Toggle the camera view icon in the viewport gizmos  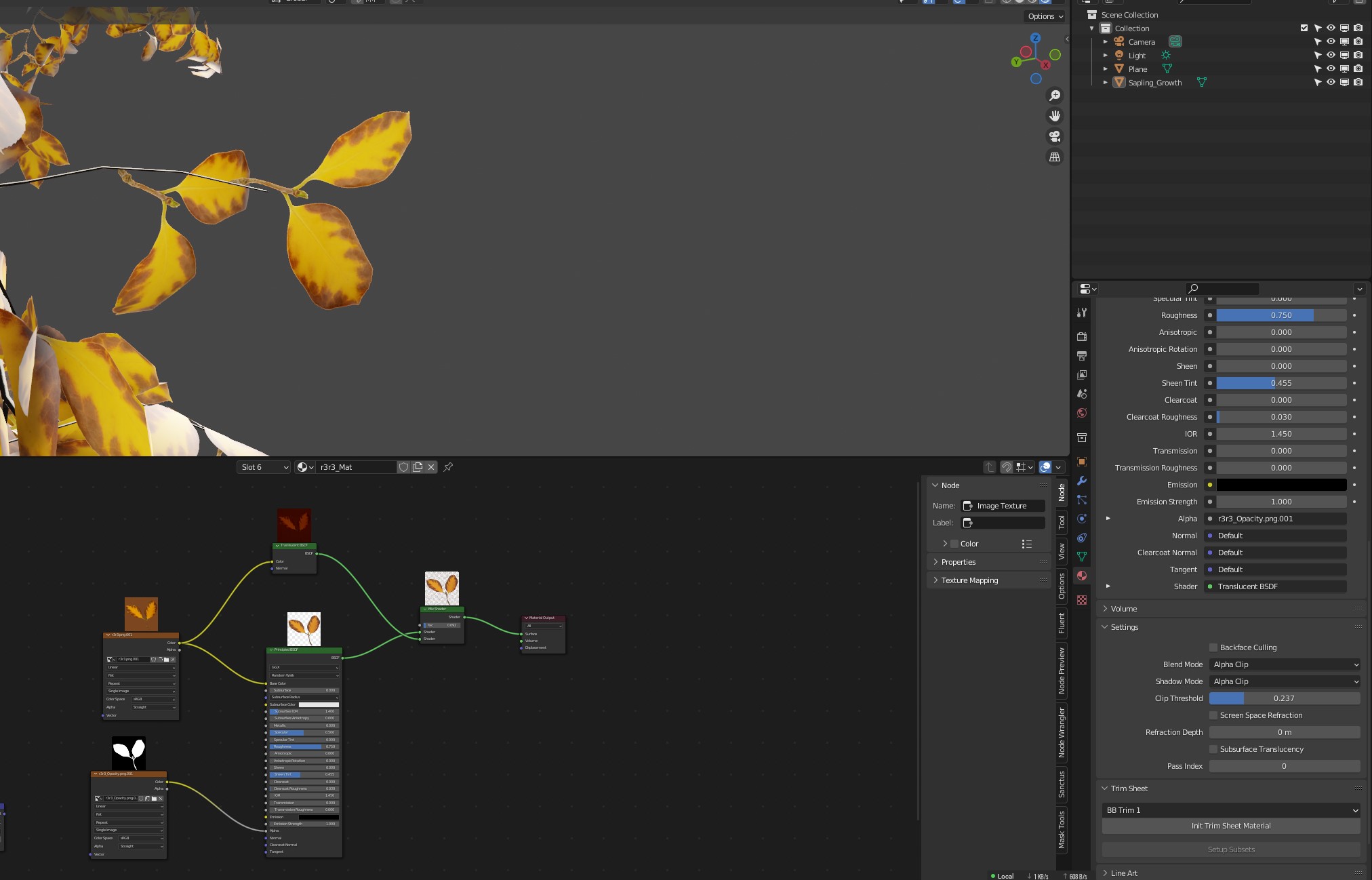pyautogui.click(x=1055, y=136)
